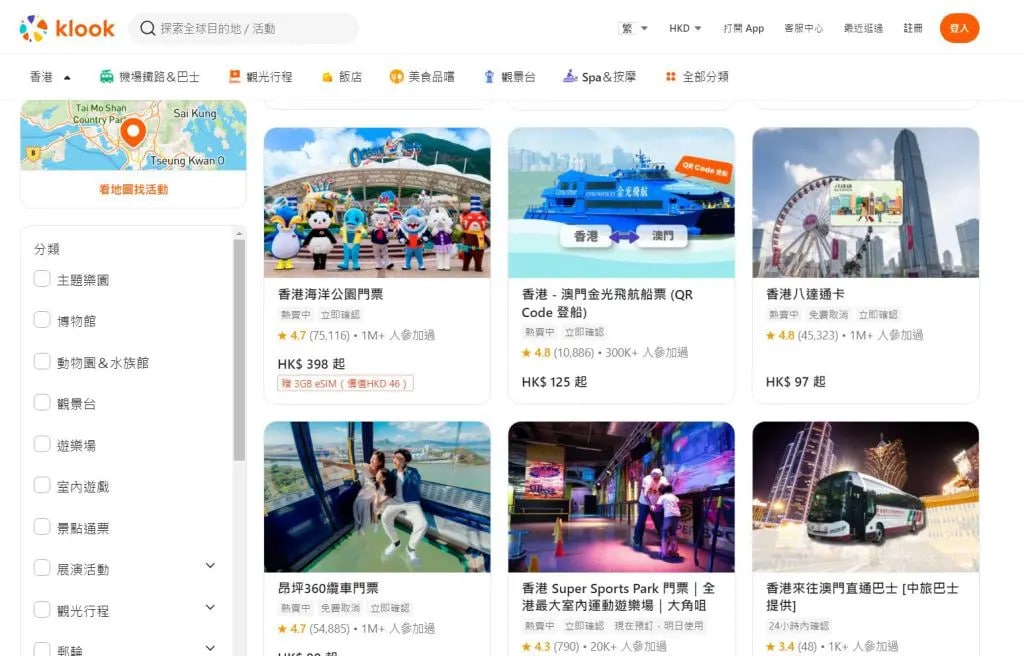
Task: Open the Macau direct bus thumbnail
Action: pyautogui.click(x=865, y=497)
